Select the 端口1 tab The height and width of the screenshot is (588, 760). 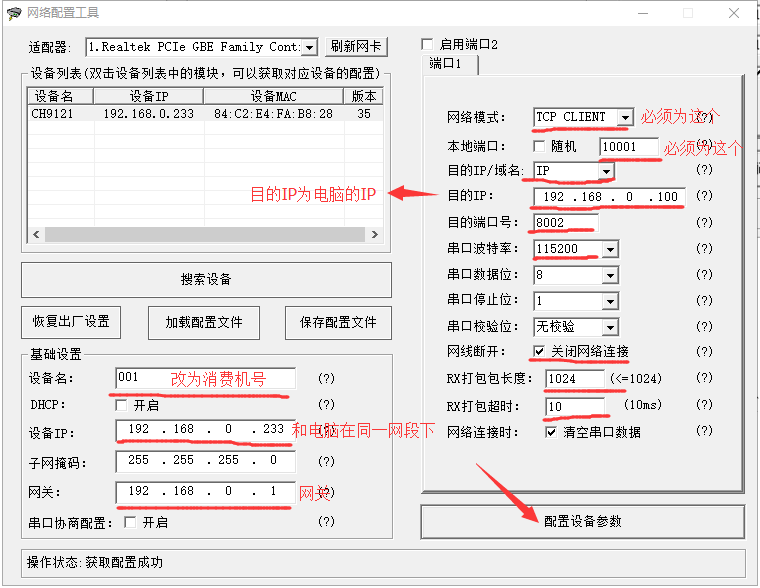[446, 64]
